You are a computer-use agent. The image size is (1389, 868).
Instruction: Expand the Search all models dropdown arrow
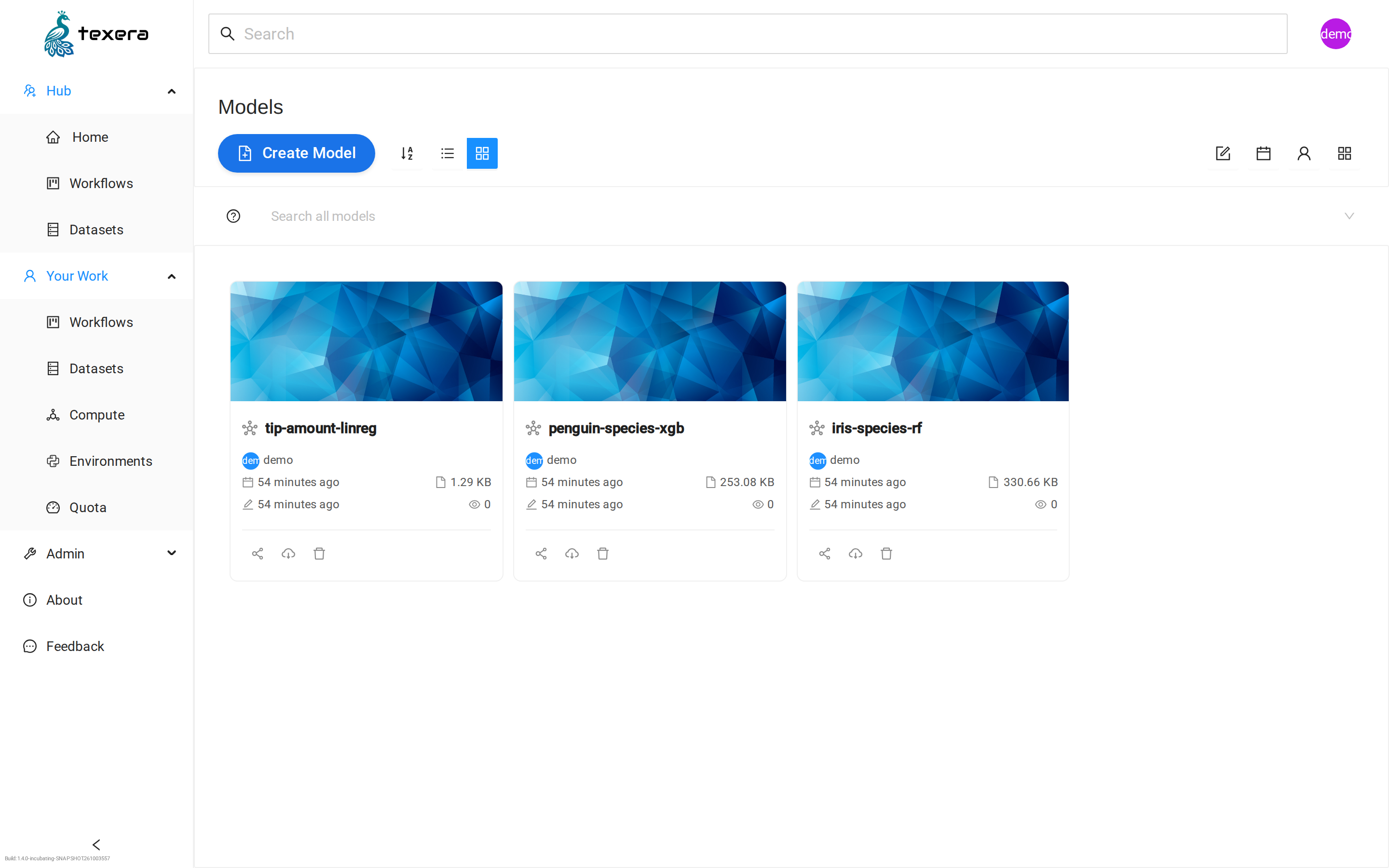point(1349,216)
